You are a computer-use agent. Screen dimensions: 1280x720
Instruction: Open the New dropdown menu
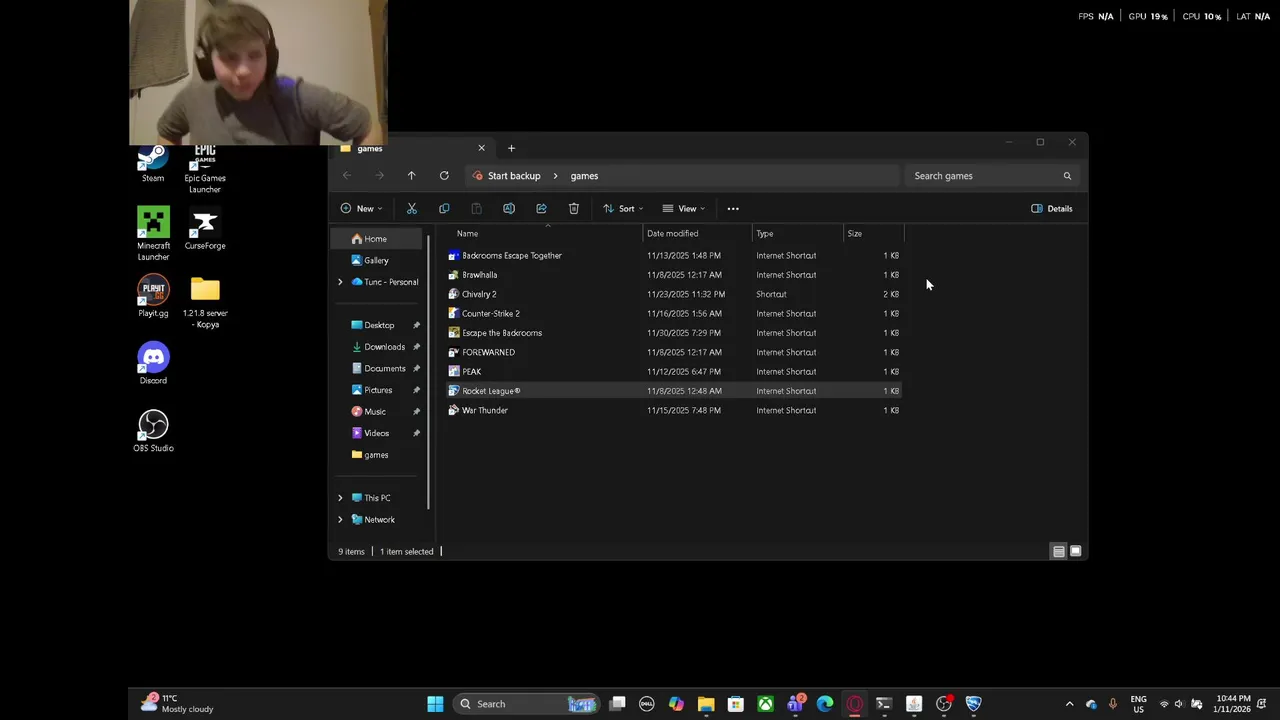pyautogui.click(x=361, y=209)
